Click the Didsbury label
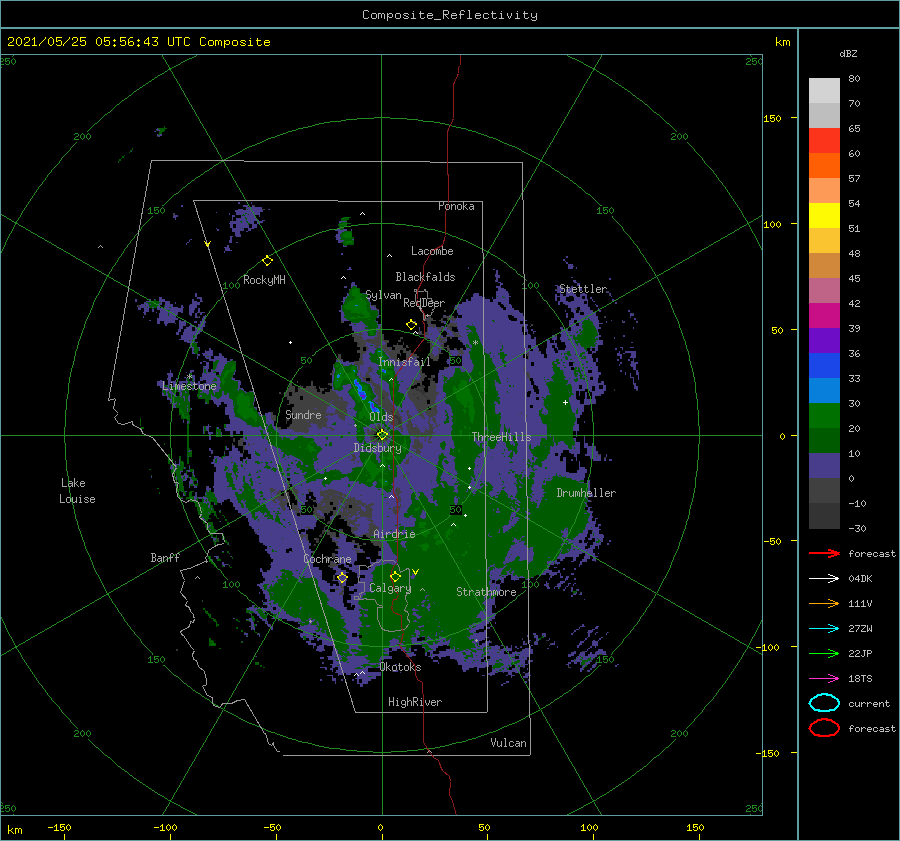 coord(377,448)
